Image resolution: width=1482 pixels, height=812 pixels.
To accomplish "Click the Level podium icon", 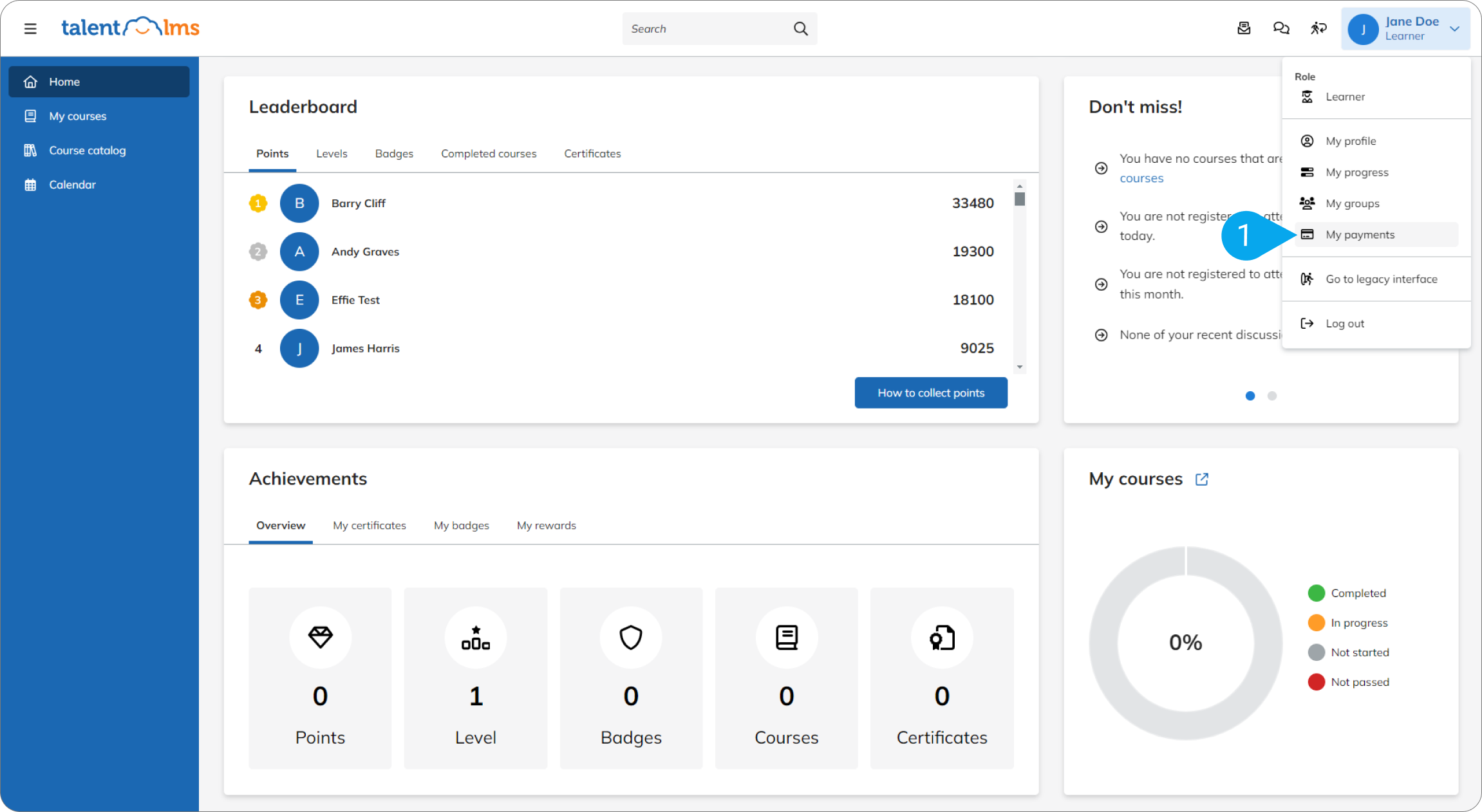I will [476, 637].
